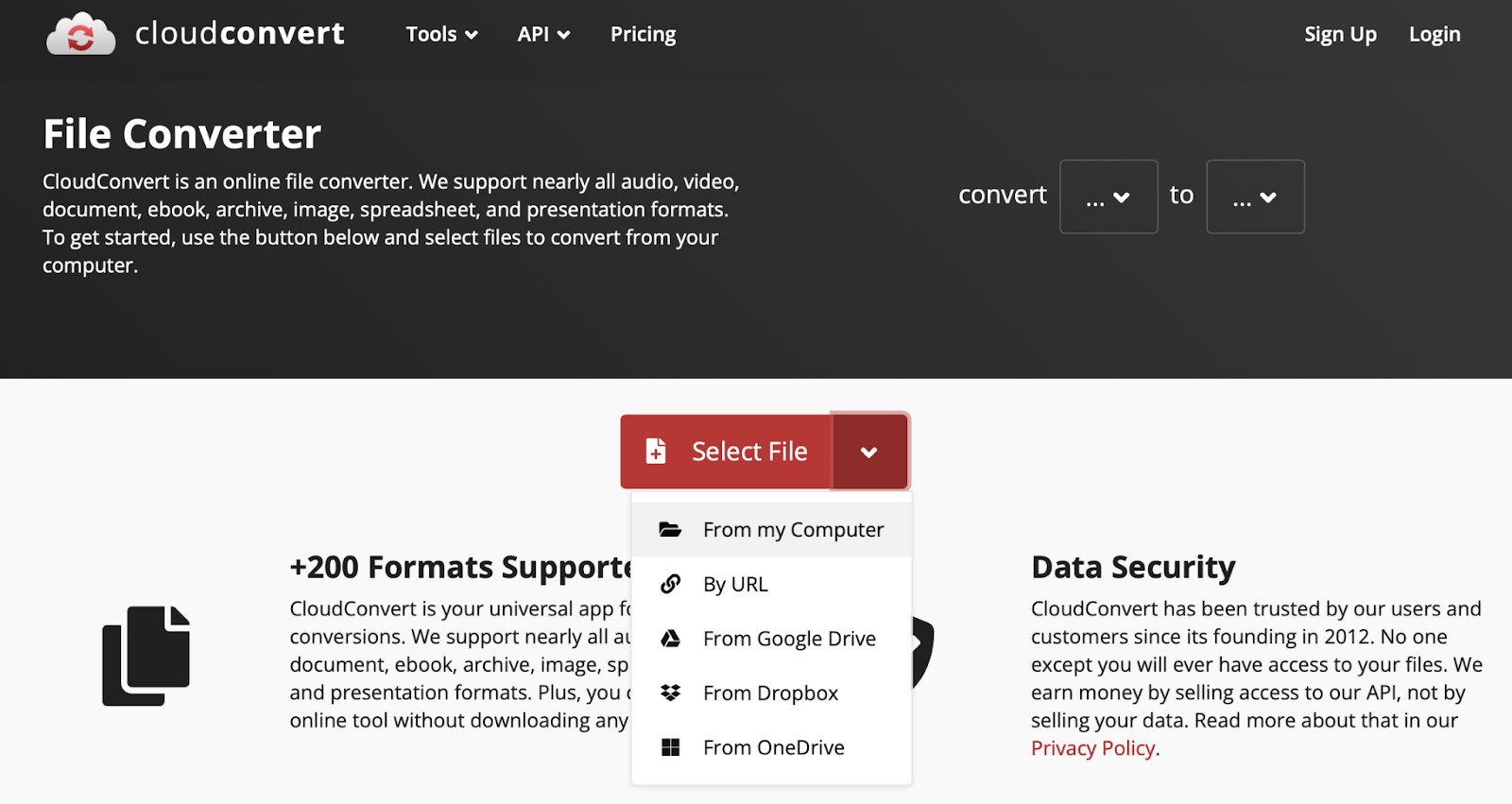Go to the Pricing page
This screenshot has width=1512, height=804.
coord(643,34)
